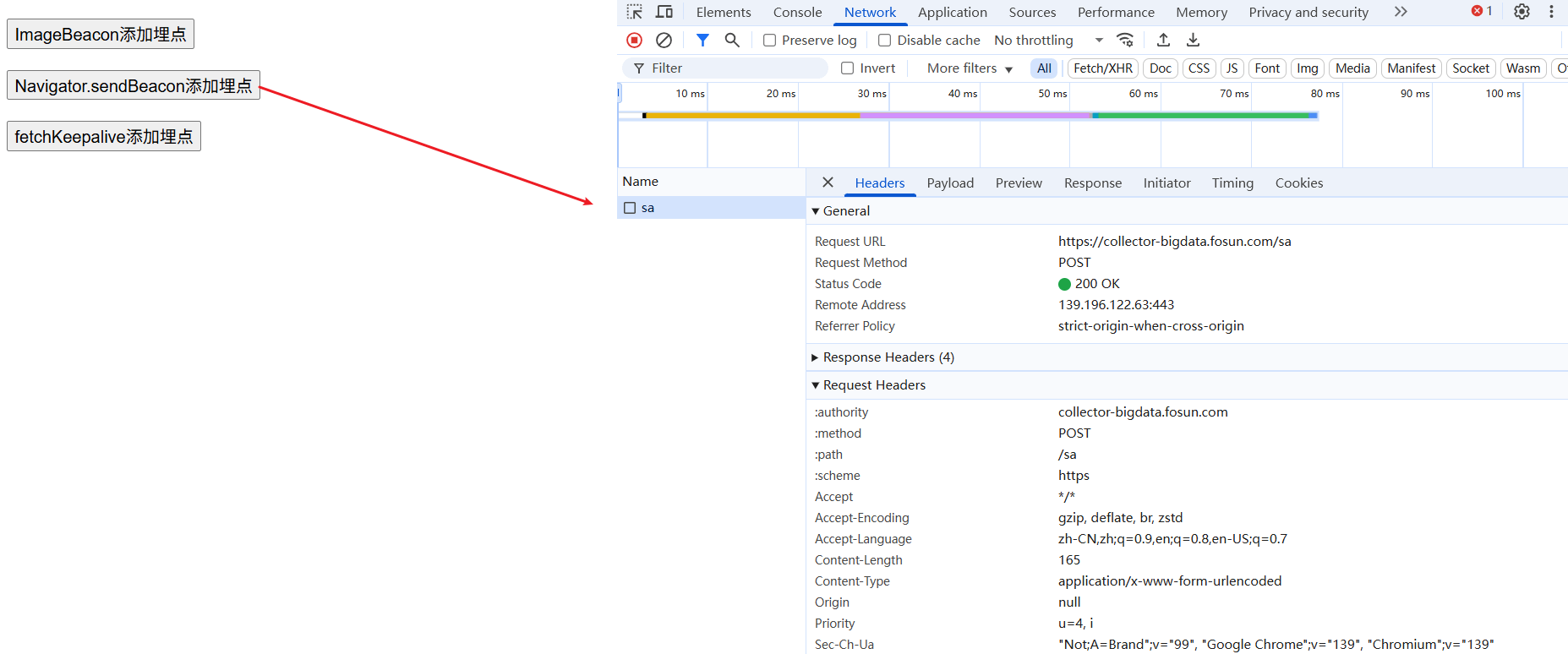The image size is (1568, 654).
Task: Click the fetchKeepalive添加埋点 button
Action: (104, 137)
